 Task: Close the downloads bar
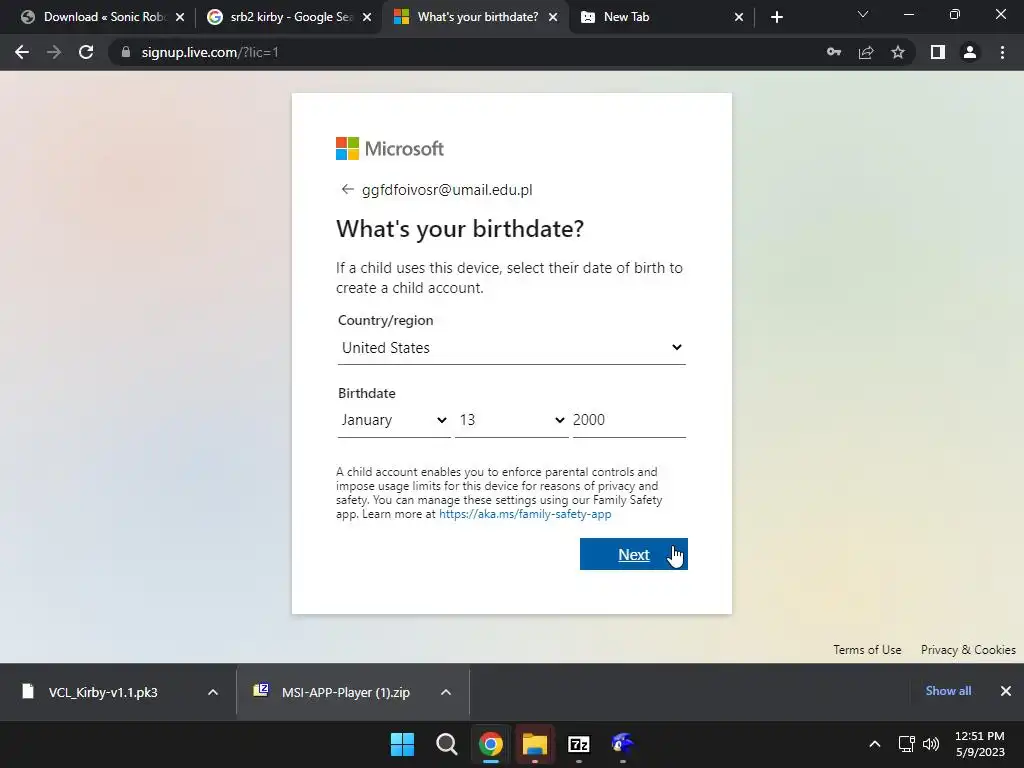[1006, 691]
